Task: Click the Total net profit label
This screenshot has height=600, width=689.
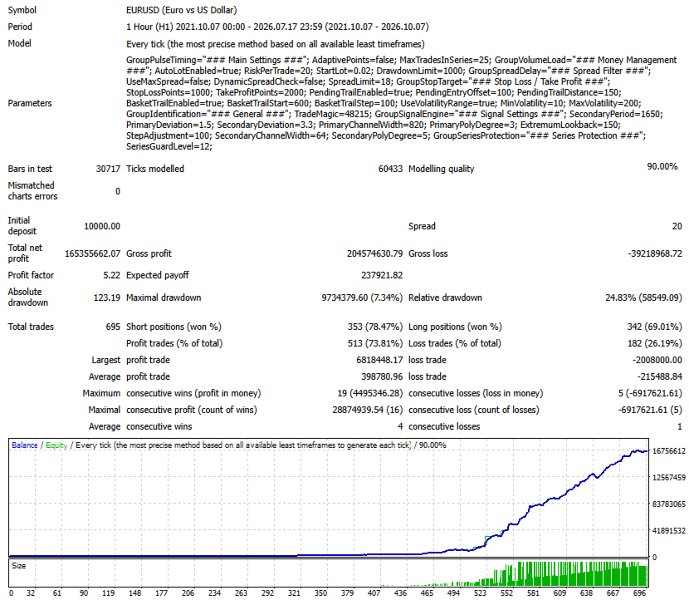Action: coord(25,253)
